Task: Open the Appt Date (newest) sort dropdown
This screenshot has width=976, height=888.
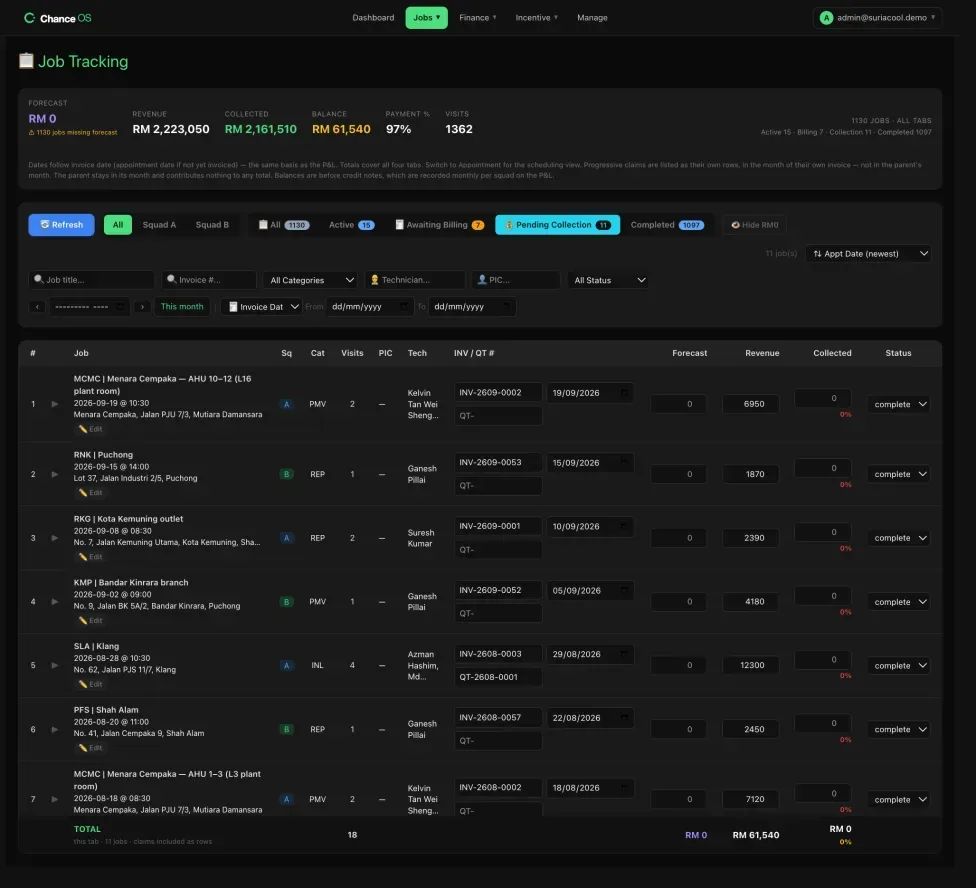Action: [x=868, y=254]
